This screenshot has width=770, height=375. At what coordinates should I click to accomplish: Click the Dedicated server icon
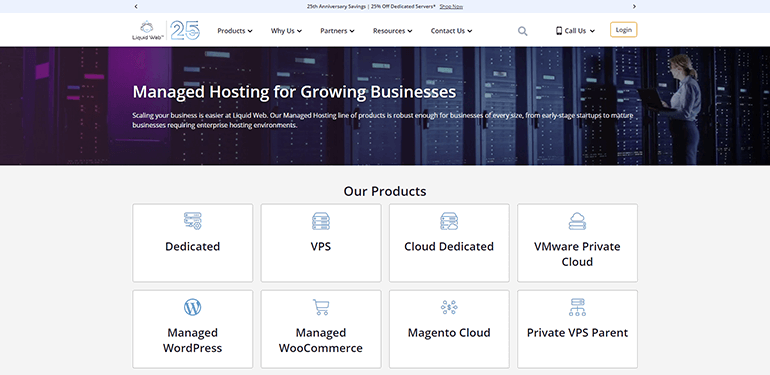(192, 221)
